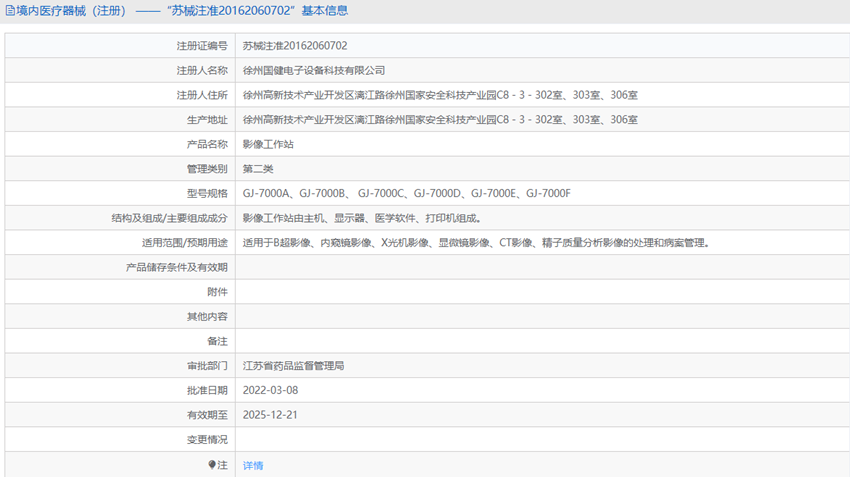The image size is (850, 477).
Task: Select approval date 2022-03-08
Action: pyautogui.click(x=271, y=390)
